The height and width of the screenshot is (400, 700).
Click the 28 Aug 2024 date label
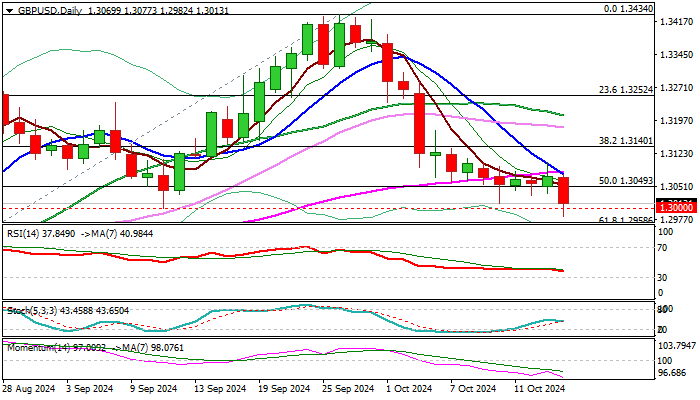click(x=29, y=389)
